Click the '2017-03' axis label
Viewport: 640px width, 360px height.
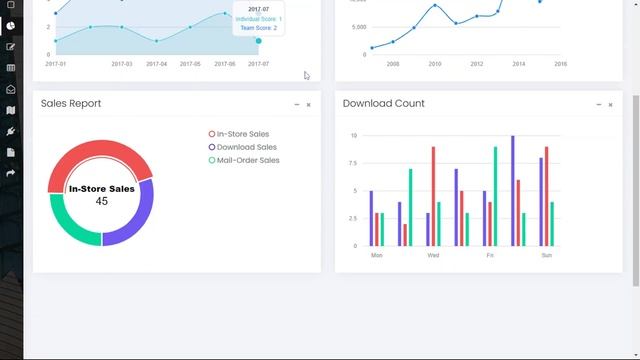122,64
